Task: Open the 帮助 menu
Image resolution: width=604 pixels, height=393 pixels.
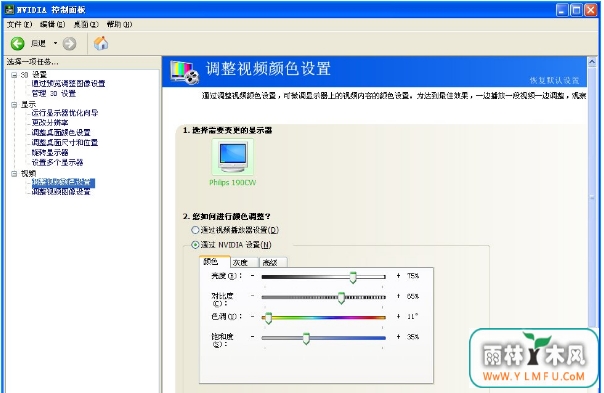Action: click(119, 24)
